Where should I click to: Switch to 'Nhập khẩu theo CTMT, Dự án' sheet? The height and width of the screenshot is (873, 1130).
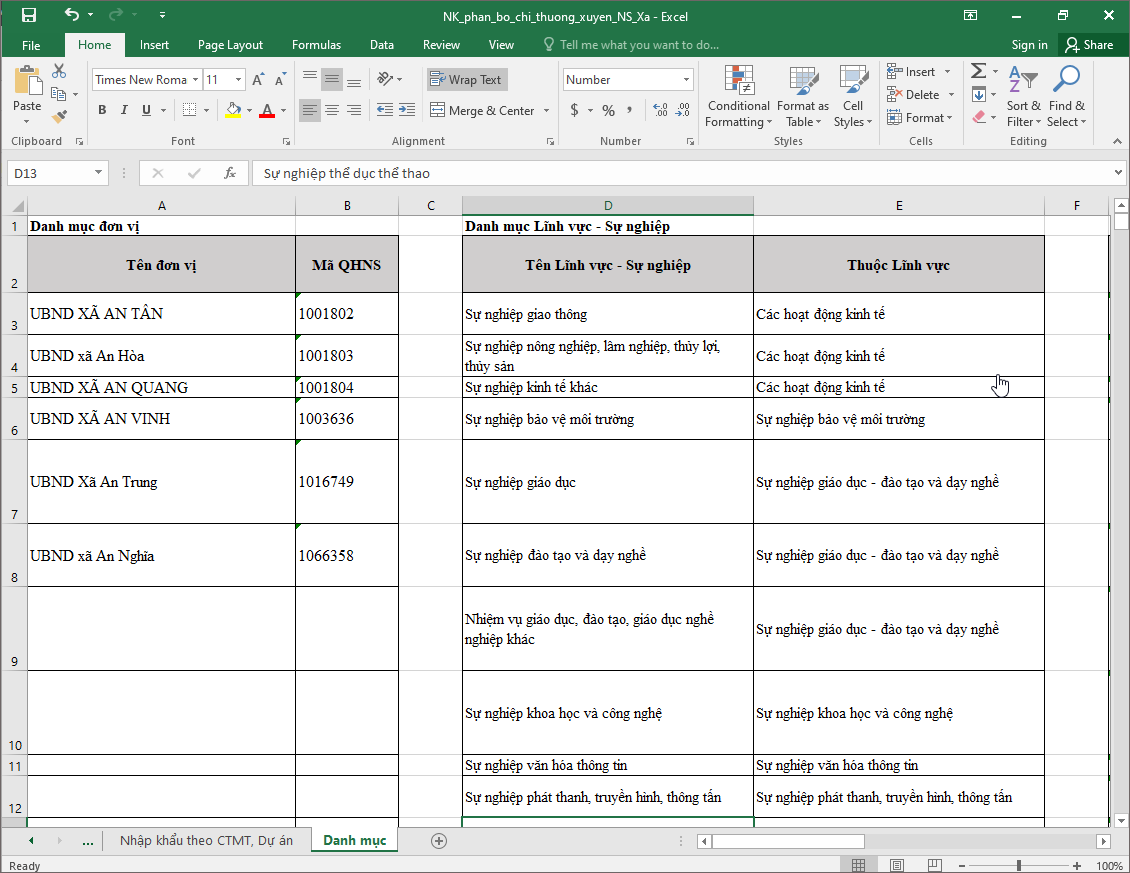206,841
